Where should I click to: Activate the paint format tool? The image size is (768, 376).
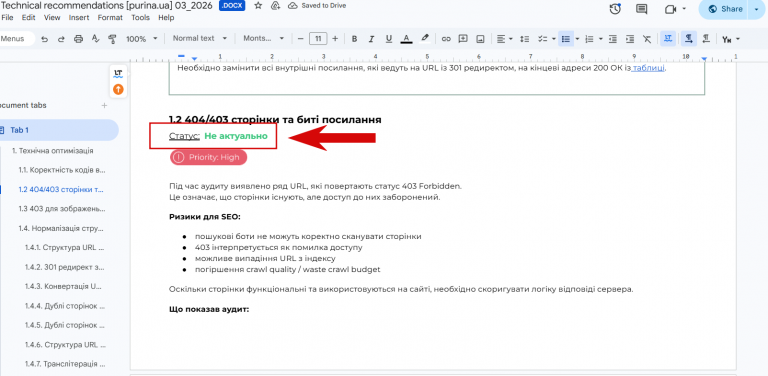point(112,39)
